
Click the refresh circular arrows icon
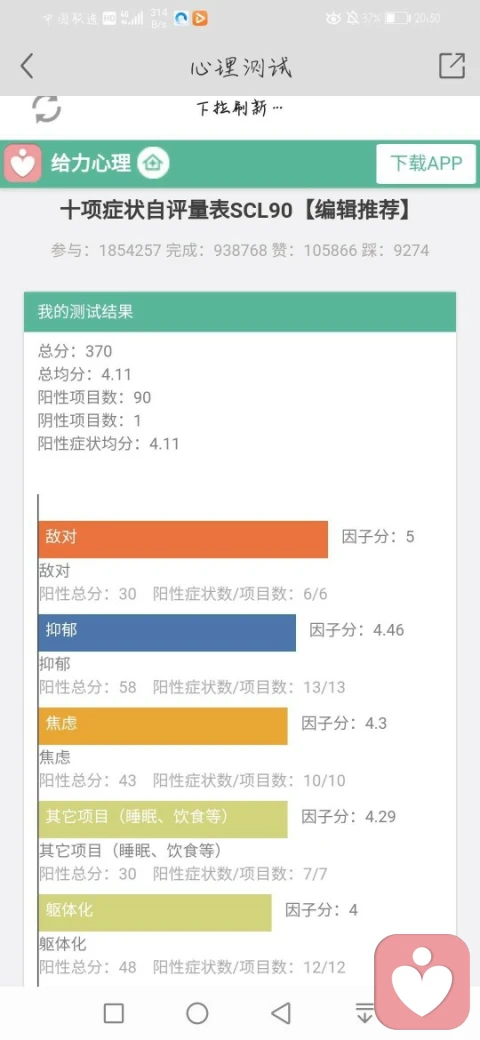pyautogui.click(x=47, y=108)
